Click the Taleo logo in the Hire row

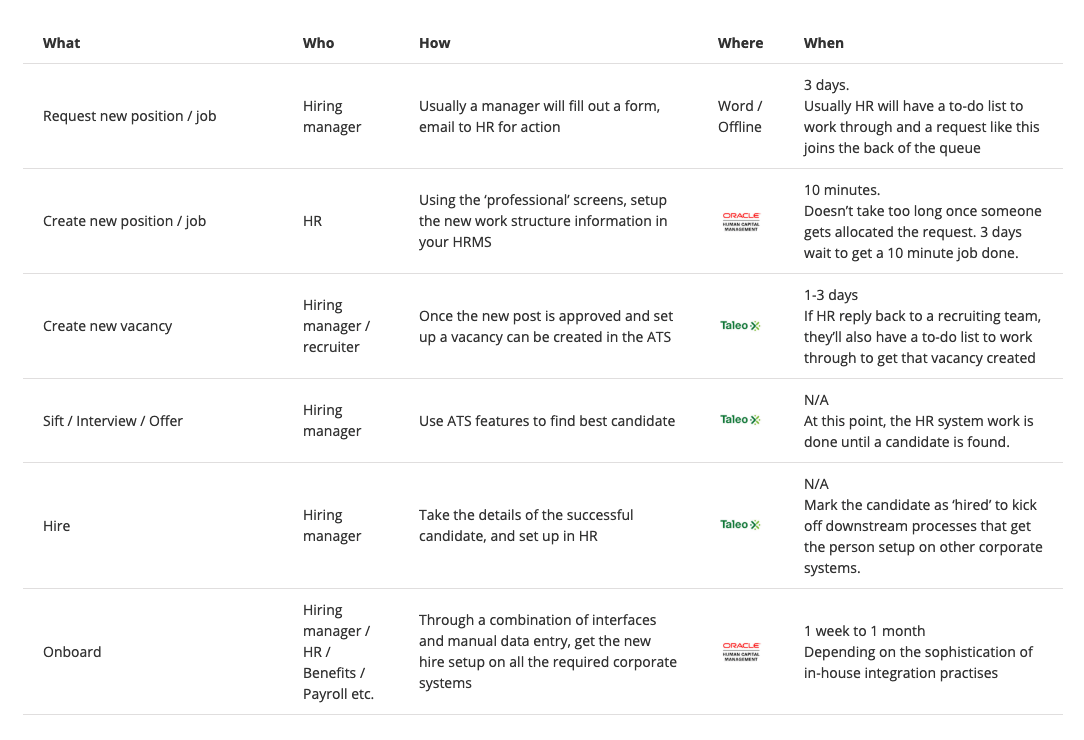click(740, 525)
